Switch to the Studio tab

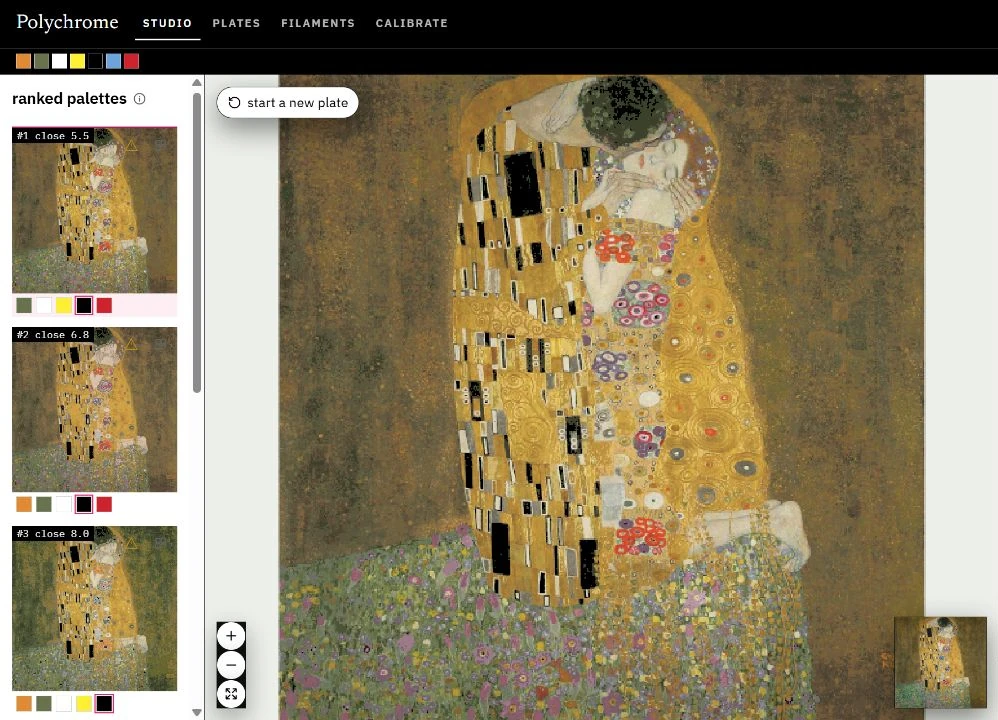pos(167,23)
